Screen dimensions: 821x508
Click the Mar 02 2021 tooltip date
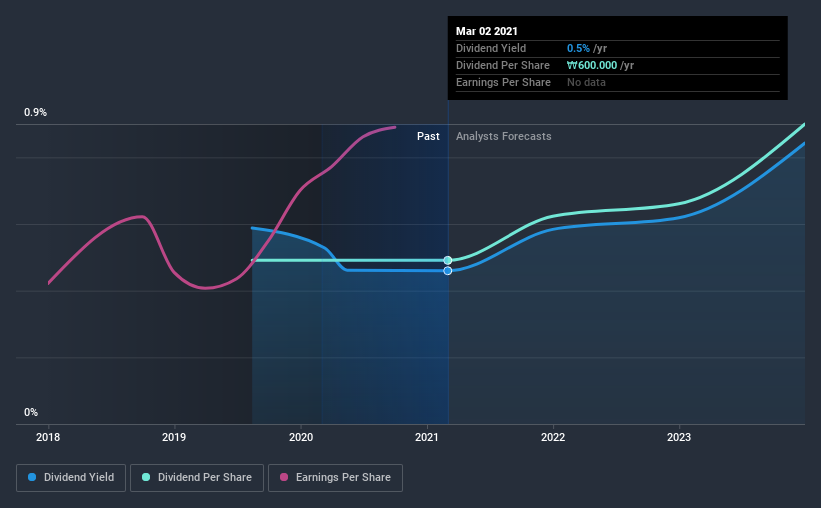486,31
